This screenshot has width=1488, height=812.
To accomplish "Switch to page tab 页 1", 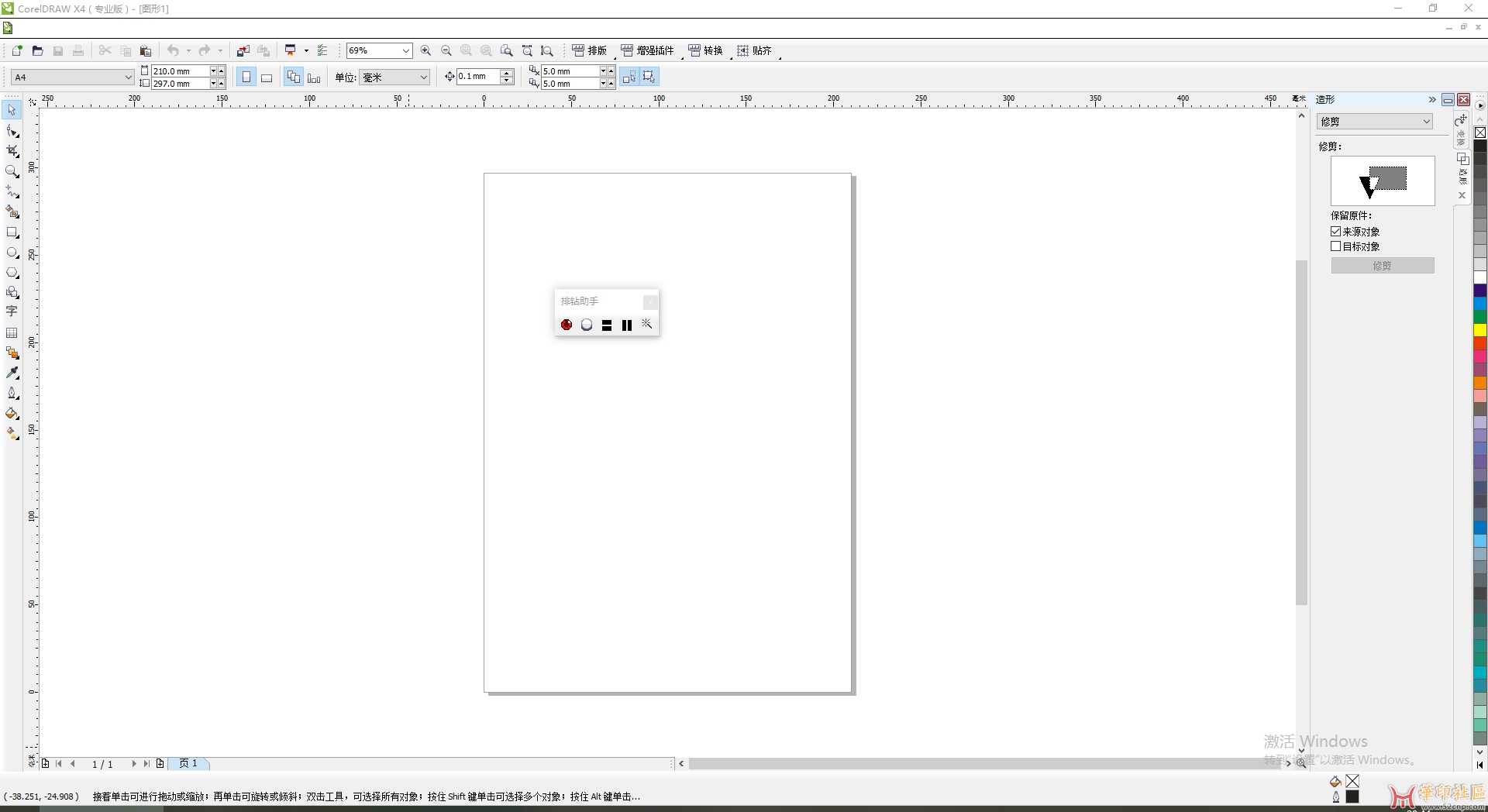I will pyautogui.click(x=188, y=763).
